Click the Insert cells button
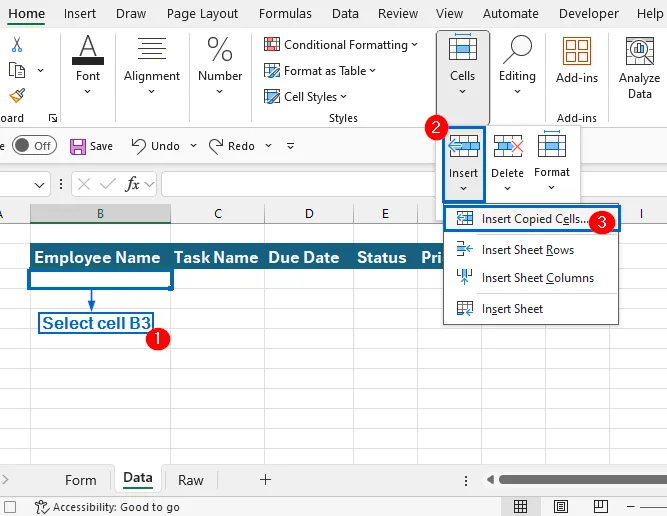667x516 pixels. pos(463,164)
